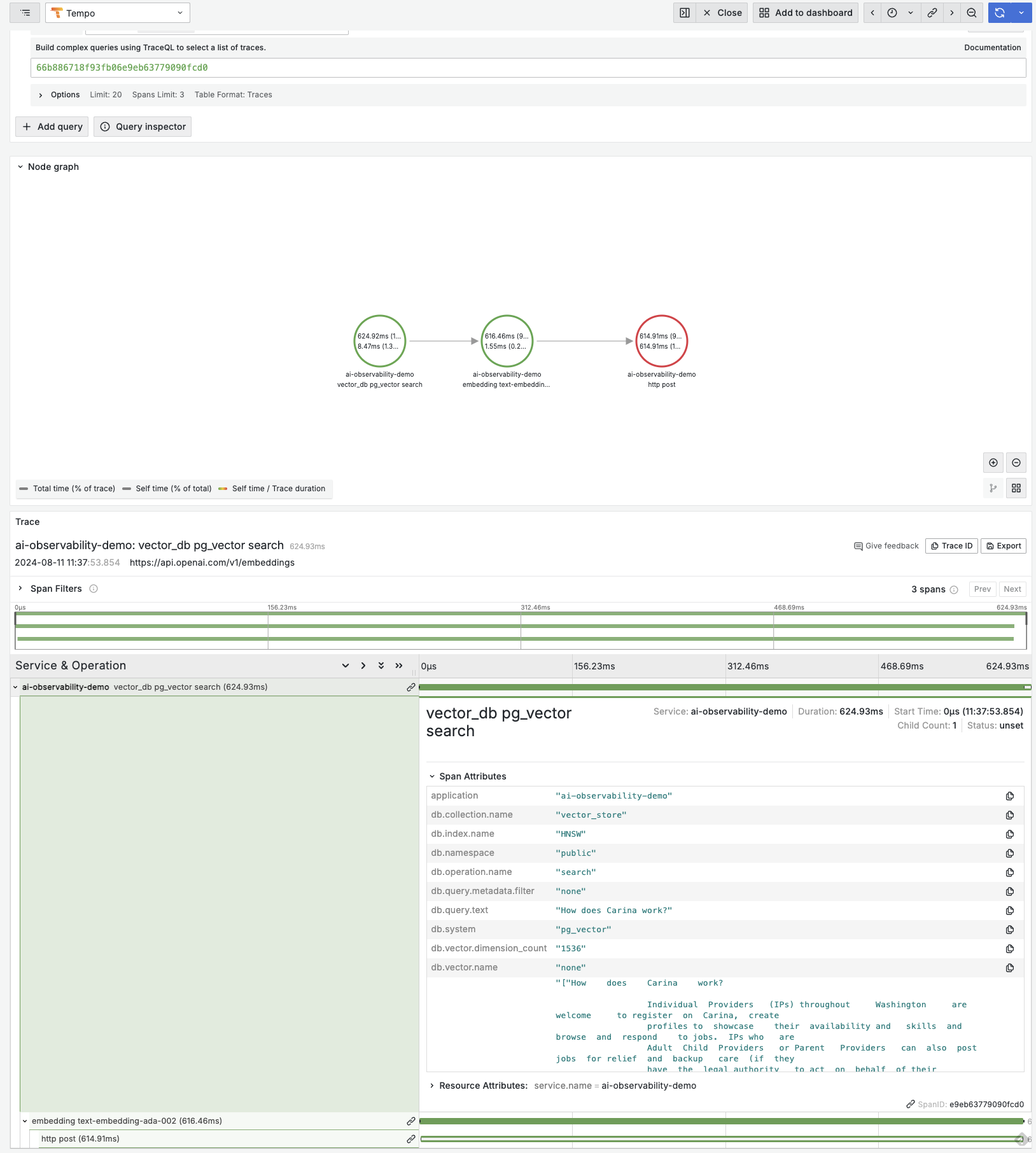The height and width of the screenshot is (1153, 1036).
Task: Zoom out on node graph
Action: [x=1016, y=463]
